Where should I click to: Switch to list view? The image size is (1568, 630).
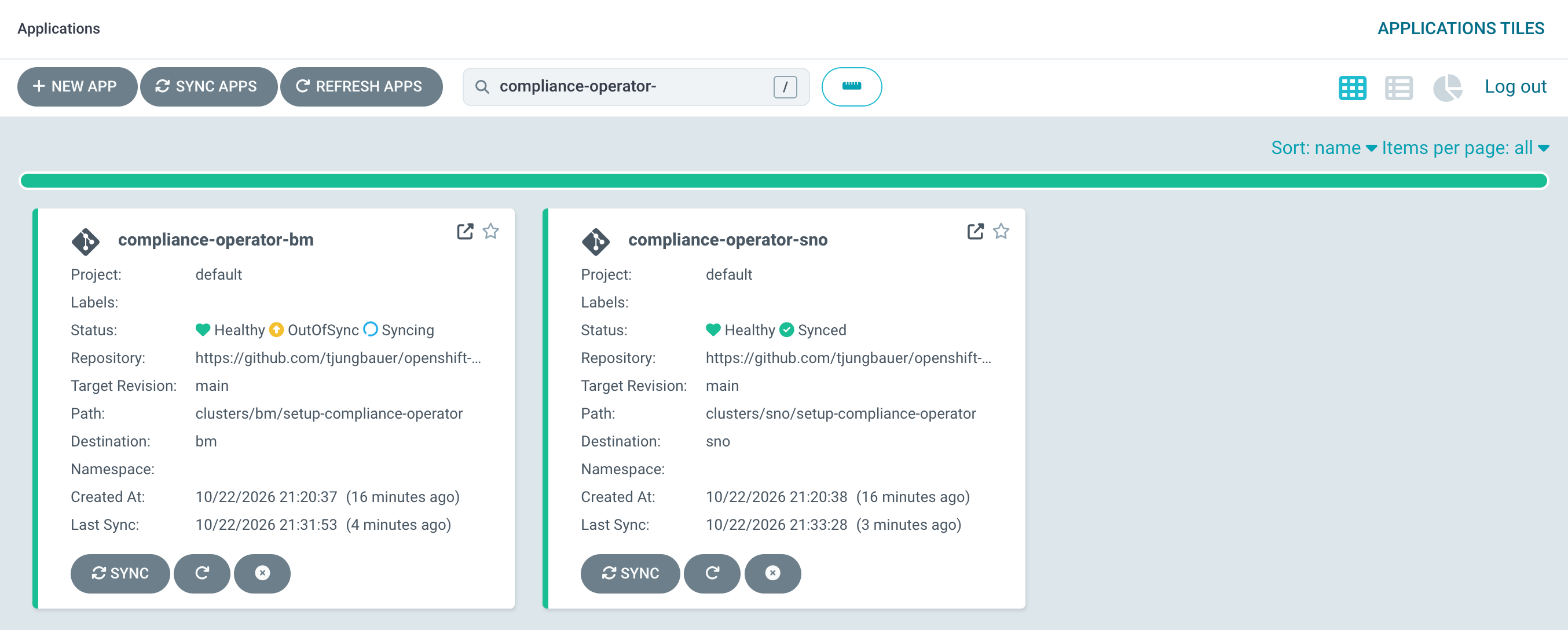[x=1399, y=88]
